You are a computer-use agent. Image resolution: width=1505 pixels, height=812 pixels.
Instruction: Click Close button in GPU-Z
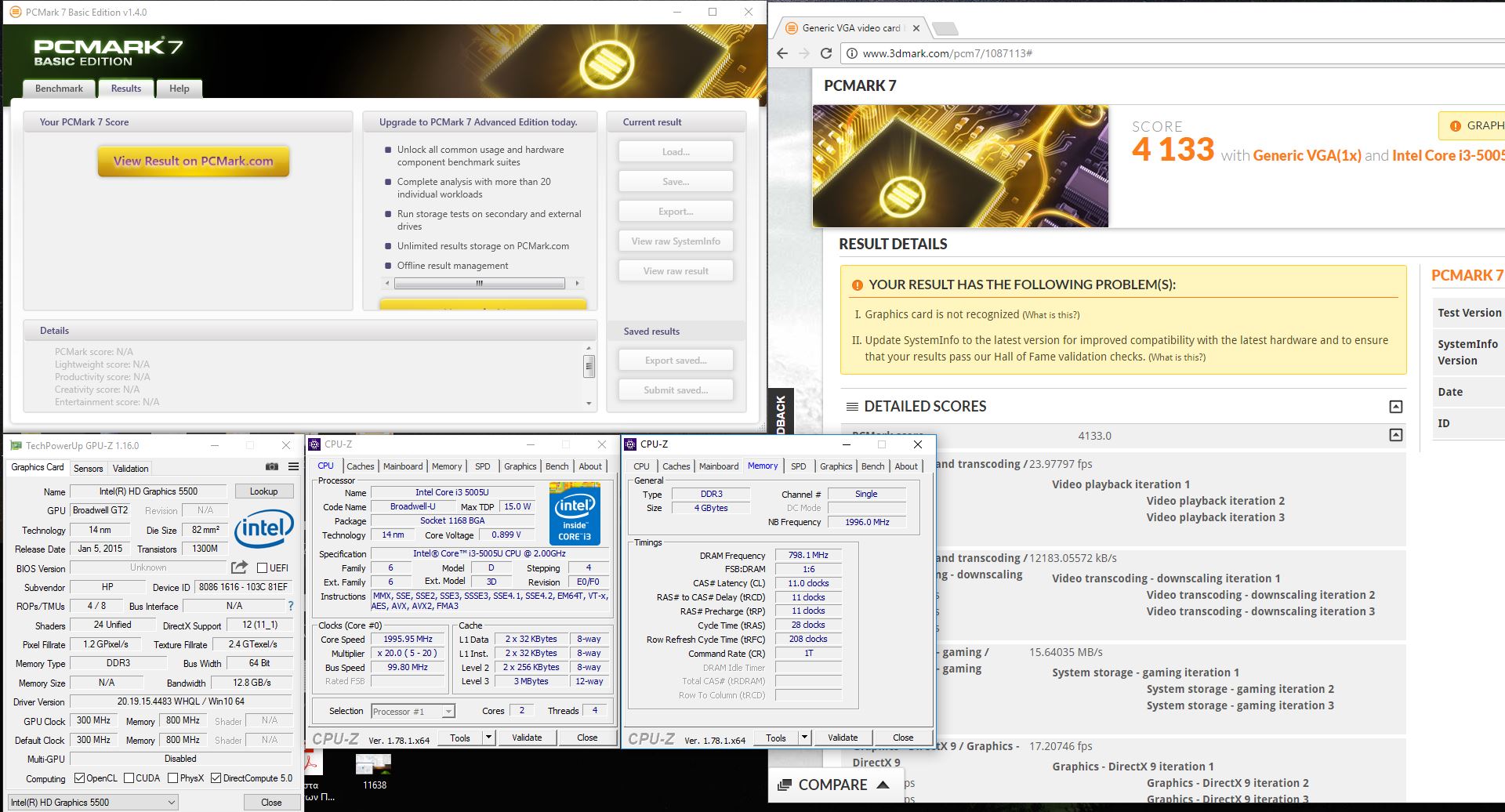point(271,802)
